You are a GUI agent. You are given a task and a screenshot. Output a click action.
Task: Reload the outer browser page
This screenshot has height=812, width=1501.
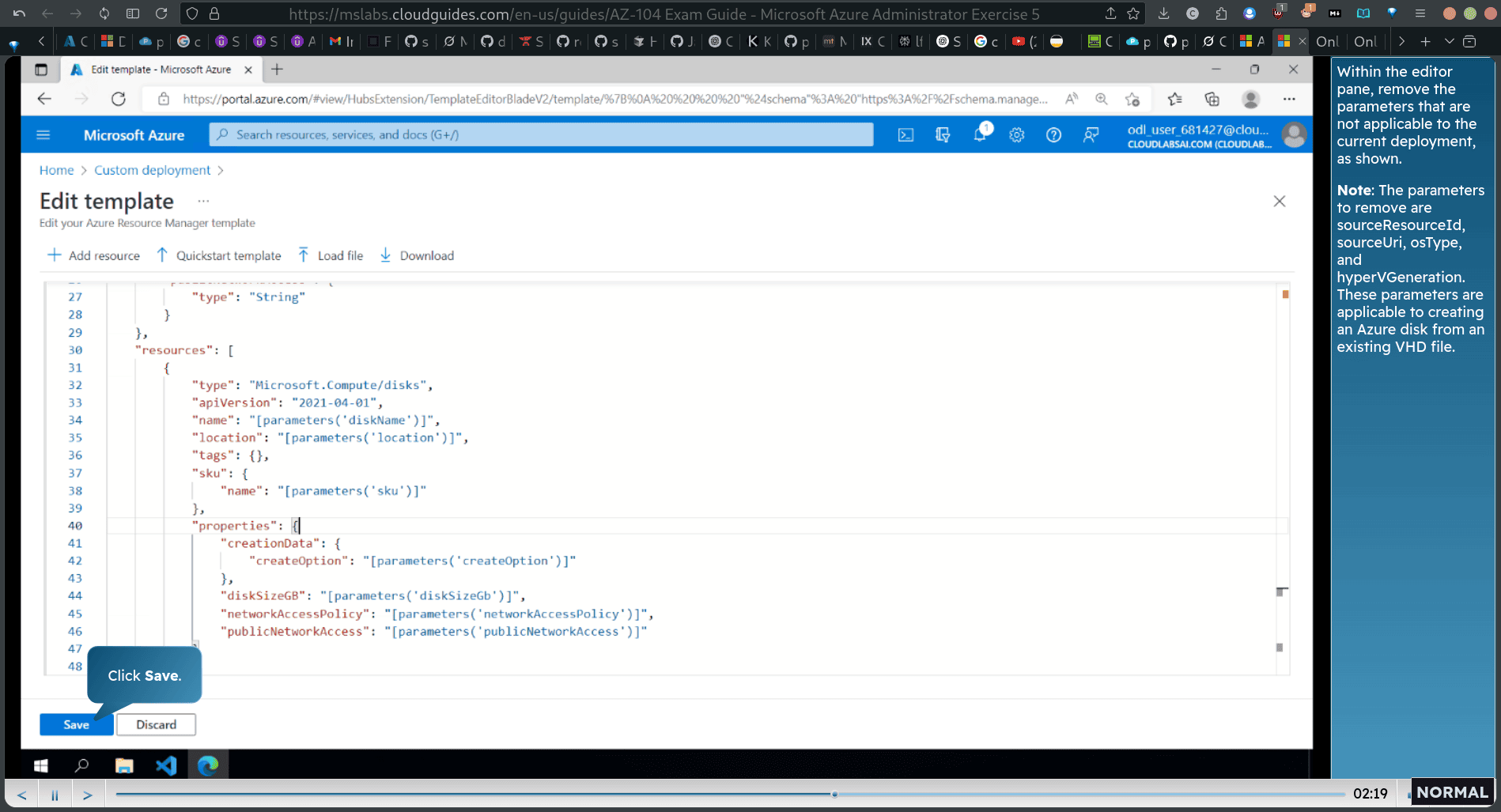[x=161, y=13]
